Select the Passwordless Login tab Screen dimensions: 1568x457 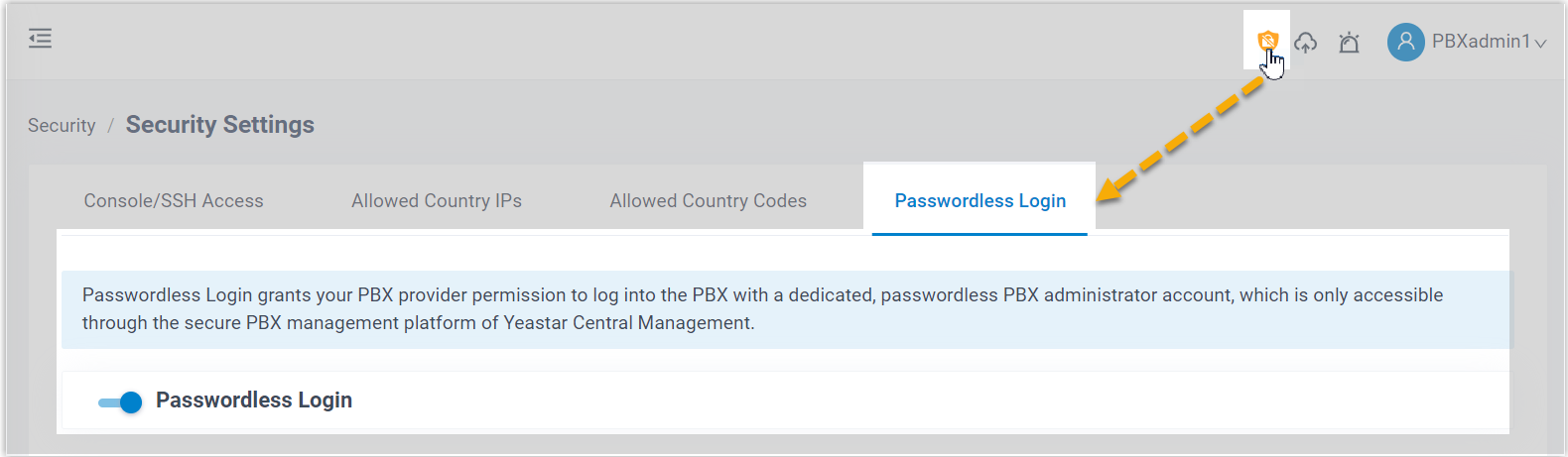[980, 201]
